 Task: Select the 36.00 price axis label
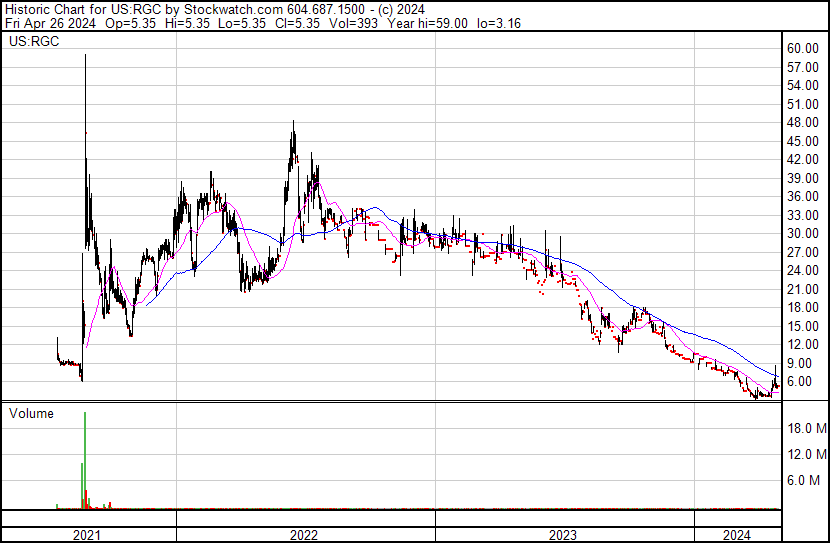803,196
